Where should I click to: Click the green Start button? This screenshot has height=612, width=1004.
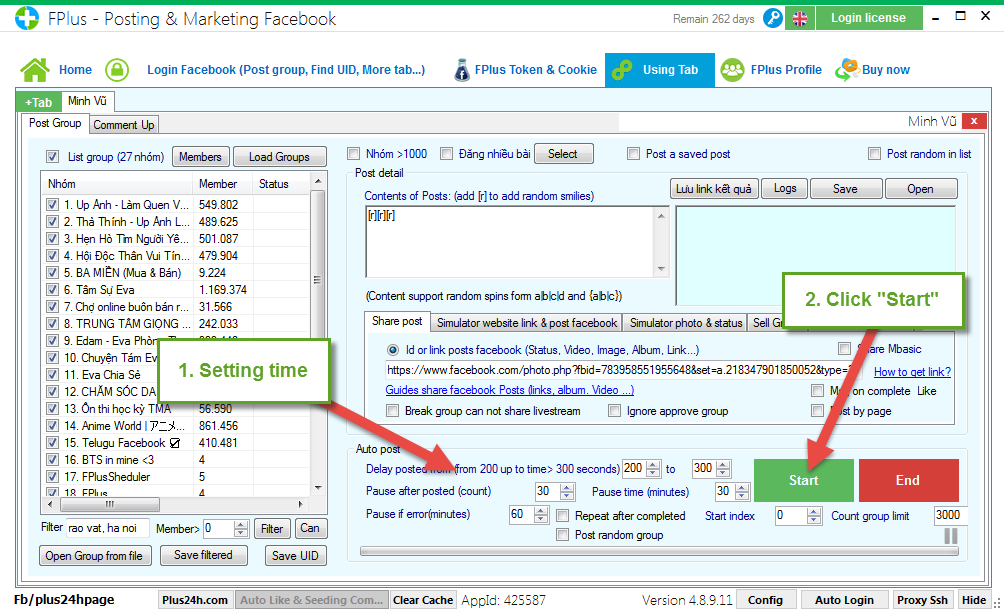(804, 480)
